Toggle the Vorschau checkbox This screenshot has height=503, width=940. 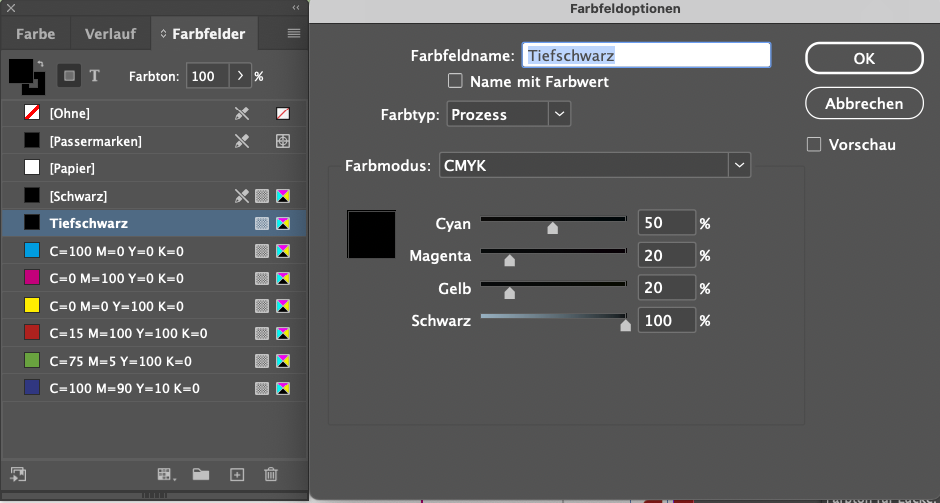point(814,144)
